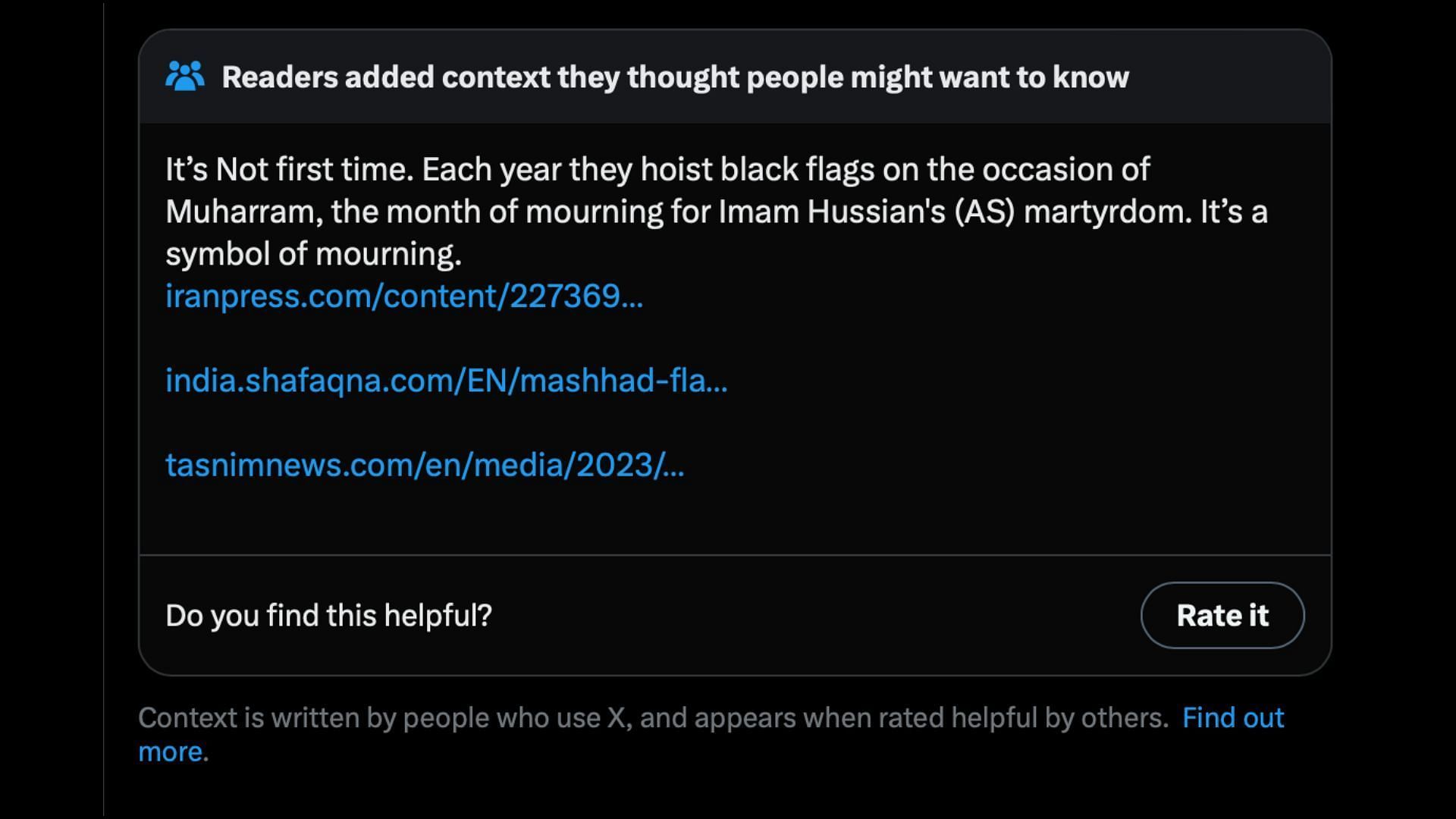This screenshot has height=819, width=1456.
Task: Click the word 'more.' under the disclaimer
Action: 173,752
